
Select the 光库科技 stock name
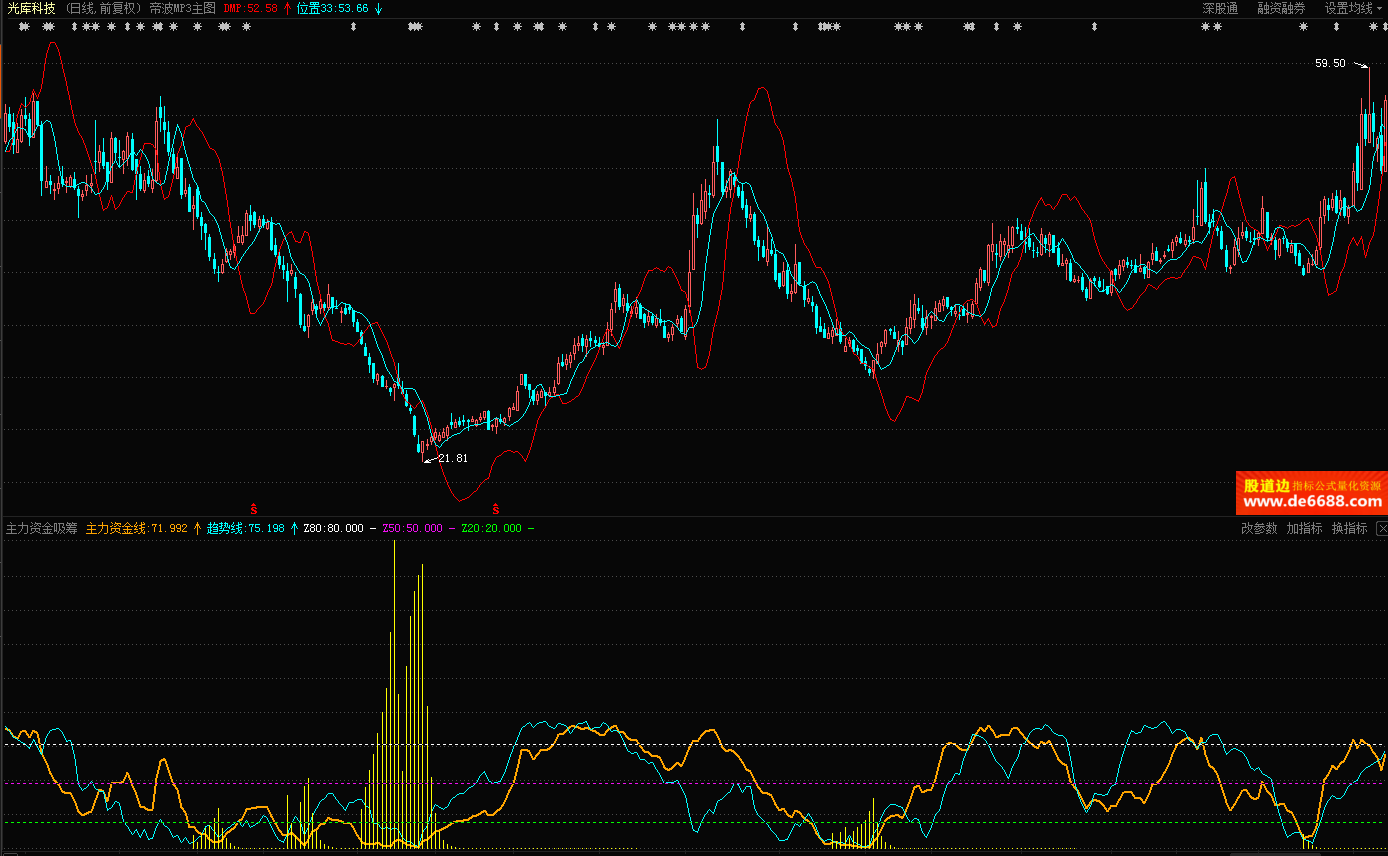click(31, 8)
